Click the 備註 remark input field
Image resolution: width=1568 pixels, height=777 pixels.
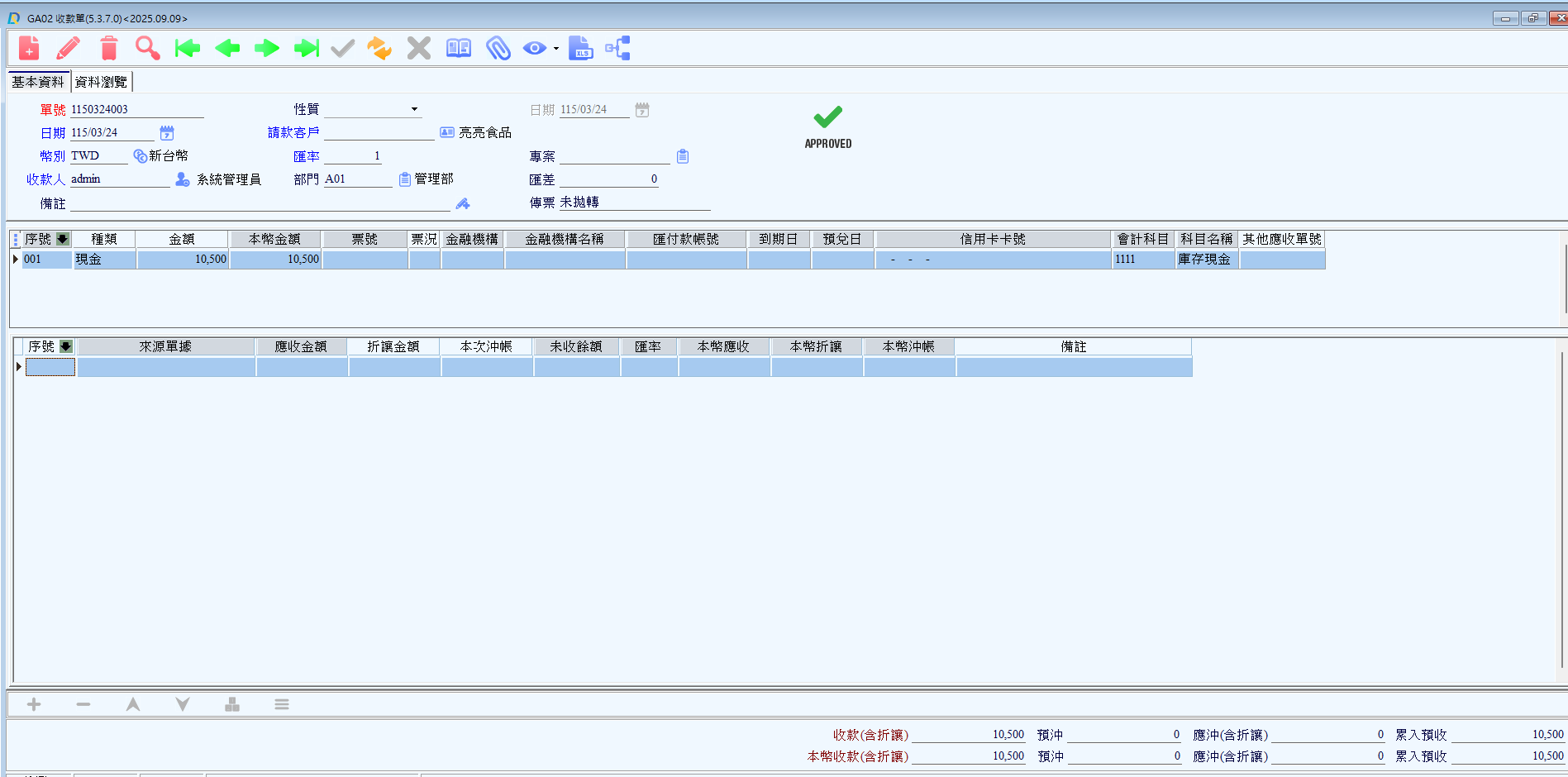point(260,203)
